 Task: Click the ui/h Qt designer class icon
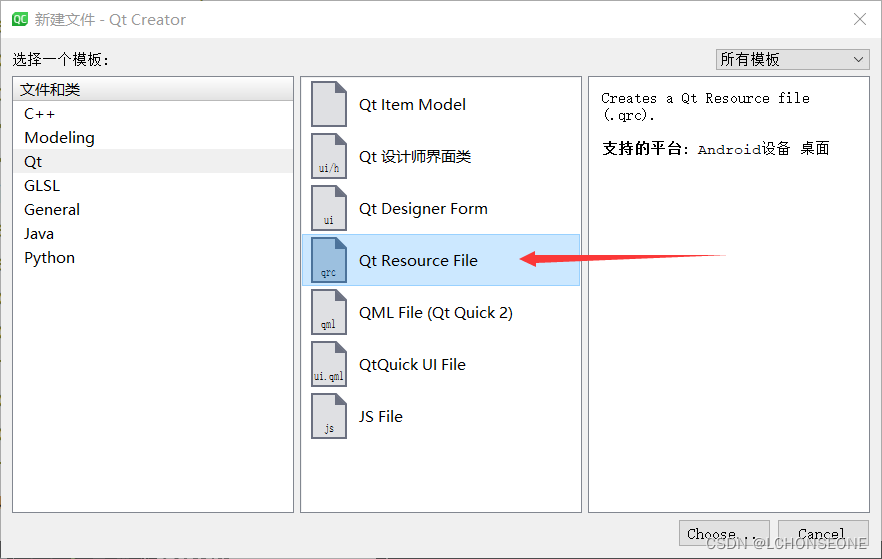click(329, 156)
